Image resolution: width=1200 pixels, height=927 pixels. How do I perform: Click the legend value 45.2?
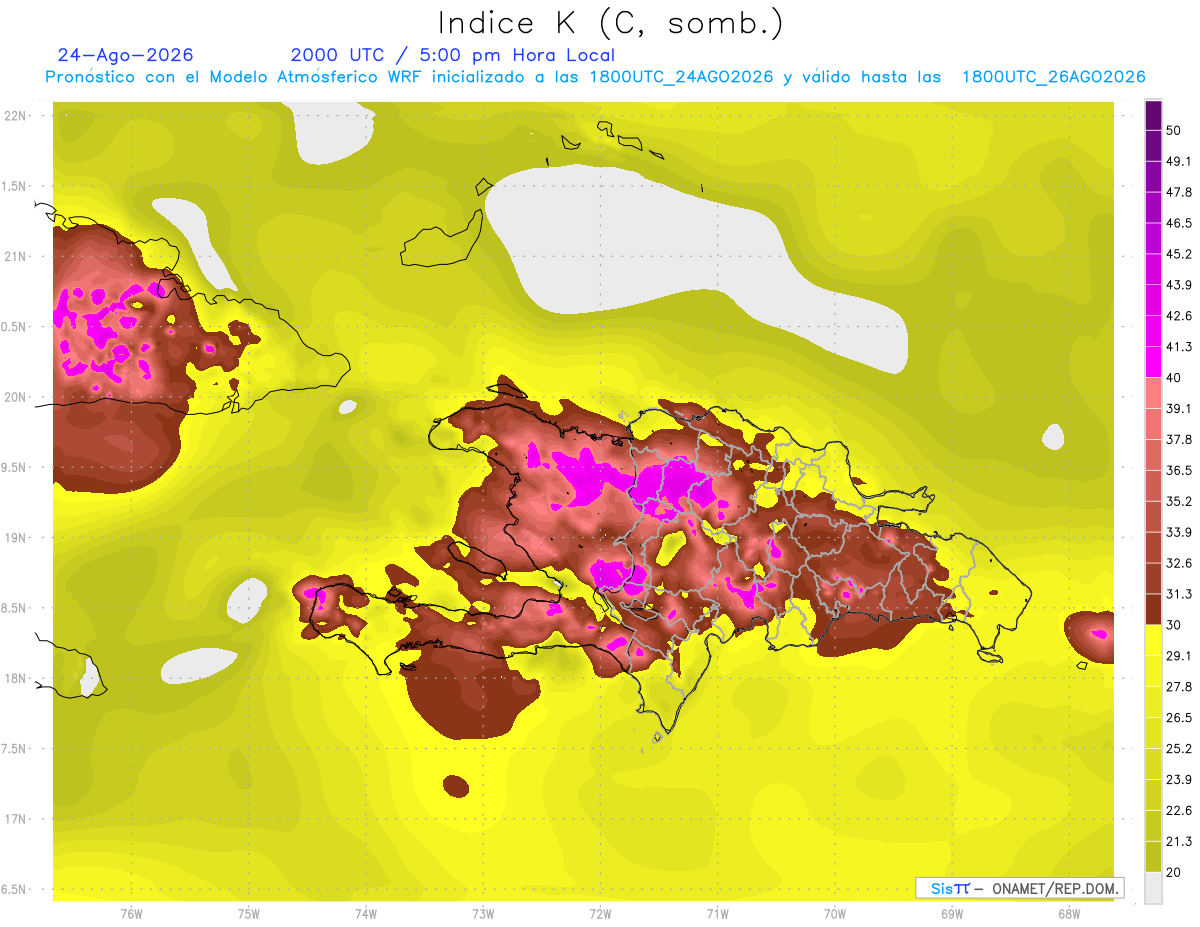point(1178,254)
